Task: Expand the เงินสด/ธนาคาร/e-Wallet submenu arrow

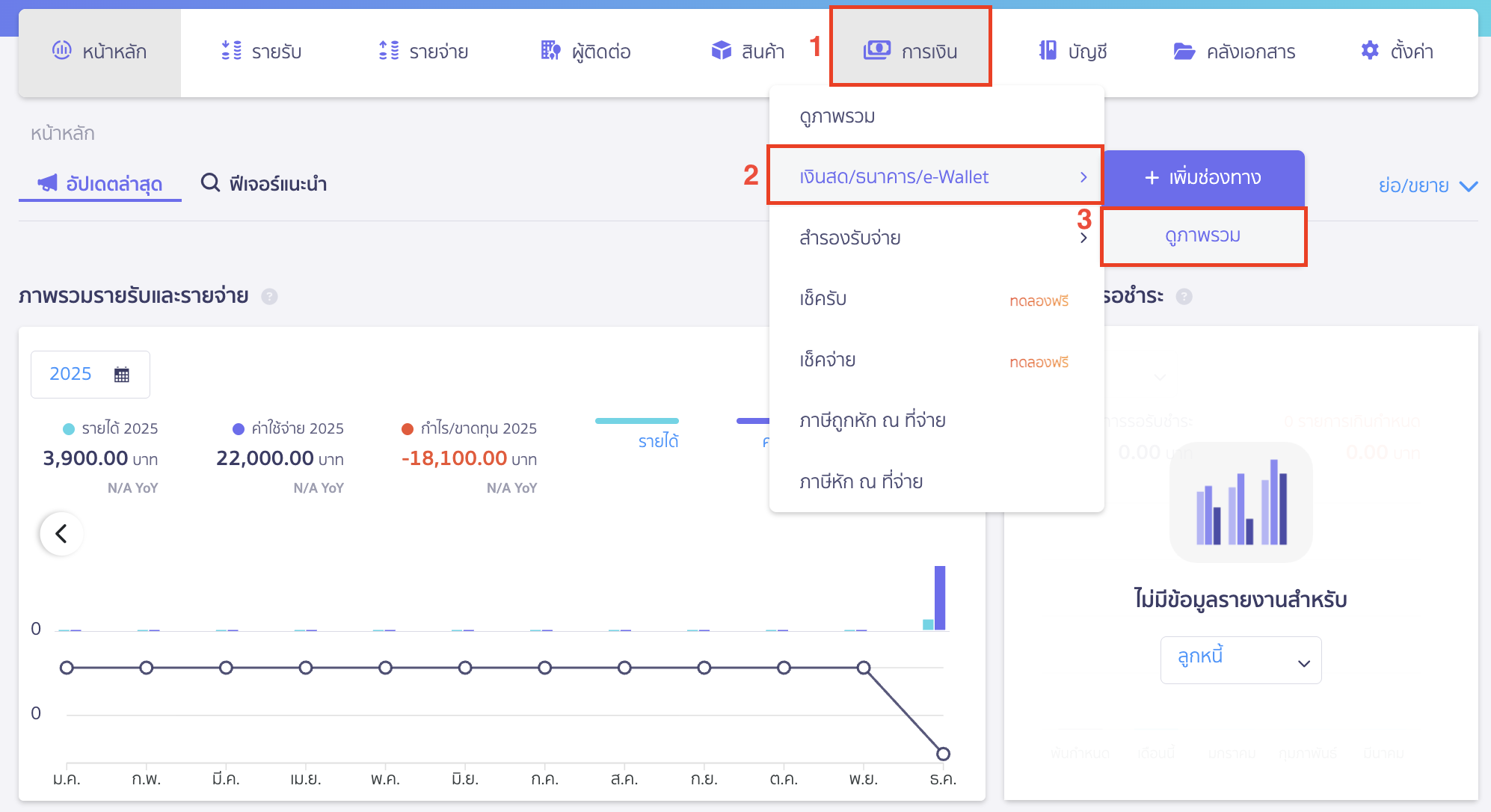Action: pos(1083,177)
